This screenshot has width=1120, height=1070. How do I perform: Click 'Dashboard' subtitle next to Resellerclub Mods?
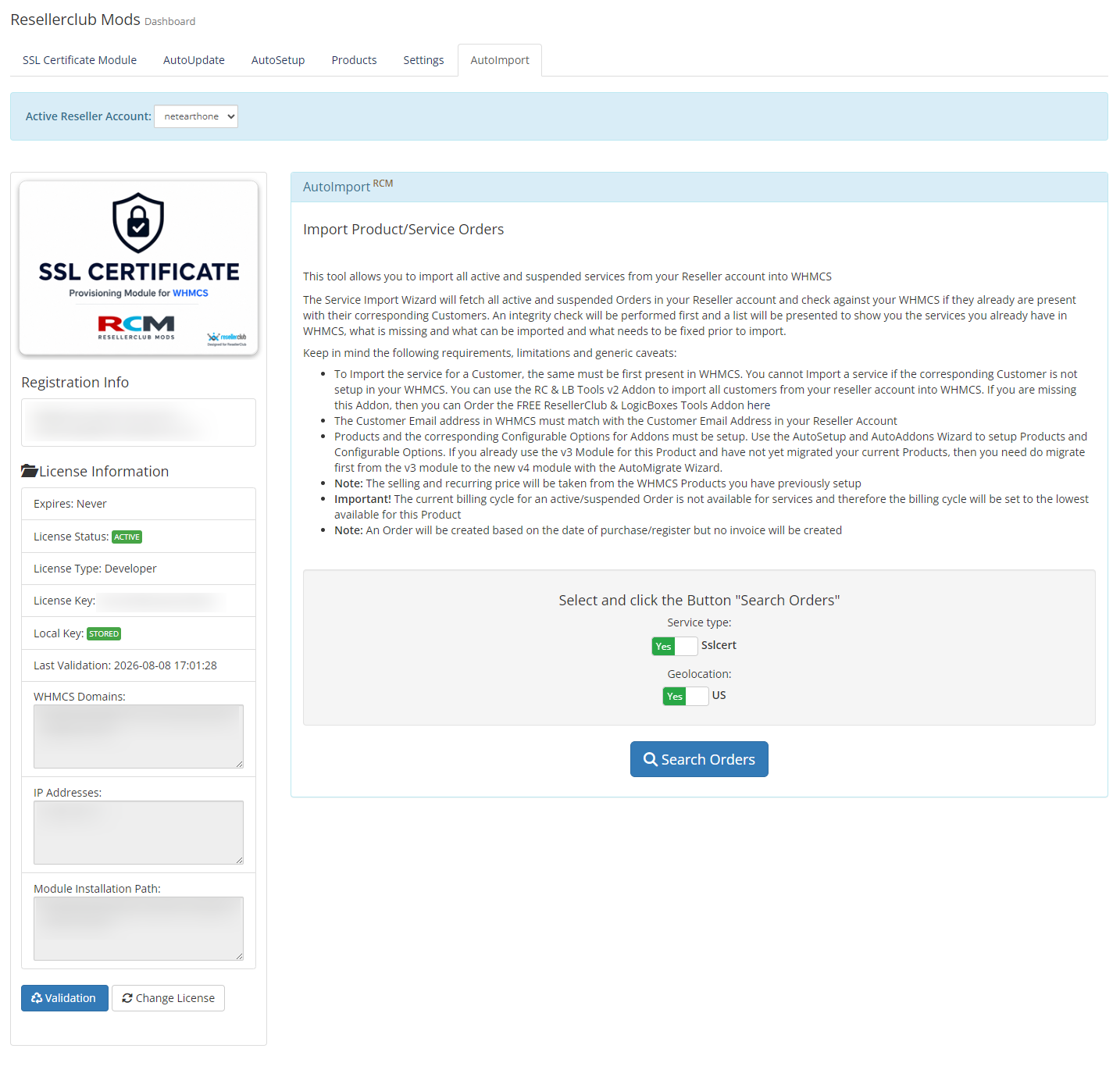point(169,21)
